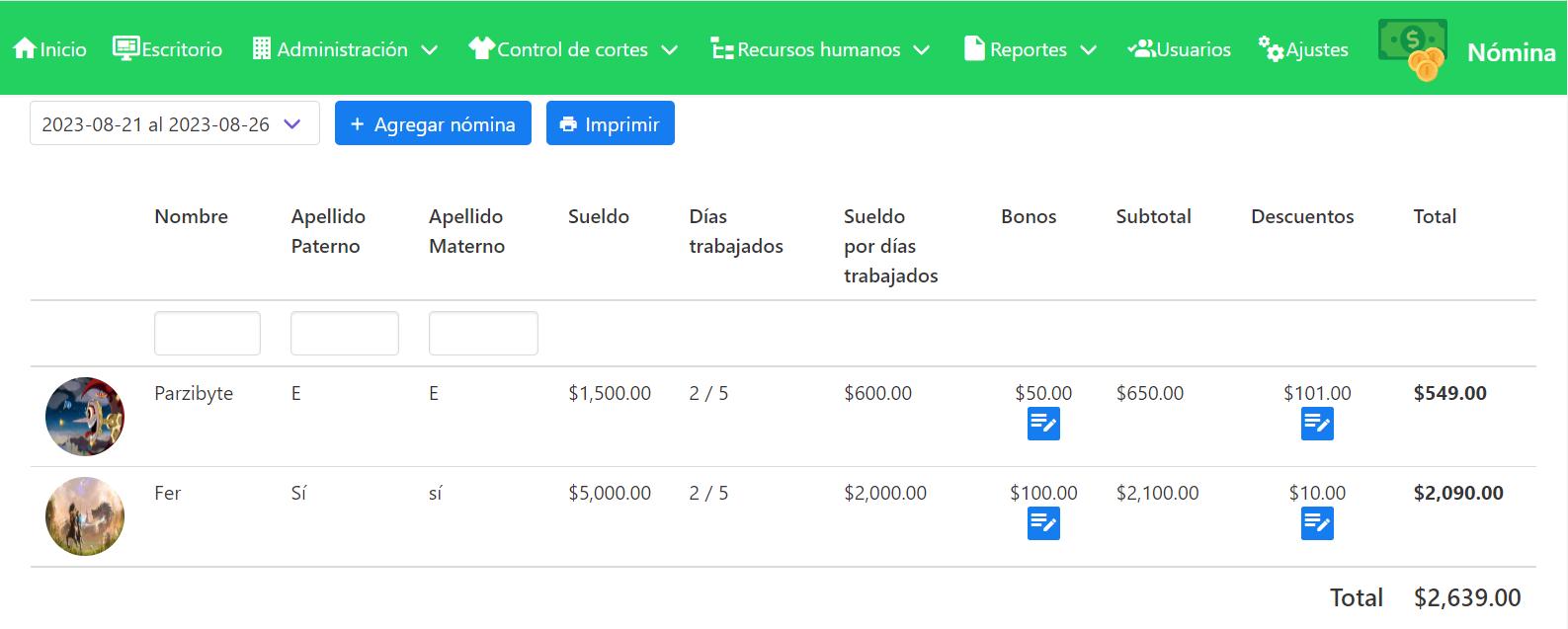Open the discounts editor for Fer
1568x629 pixels.
[x=1317, y=523]
